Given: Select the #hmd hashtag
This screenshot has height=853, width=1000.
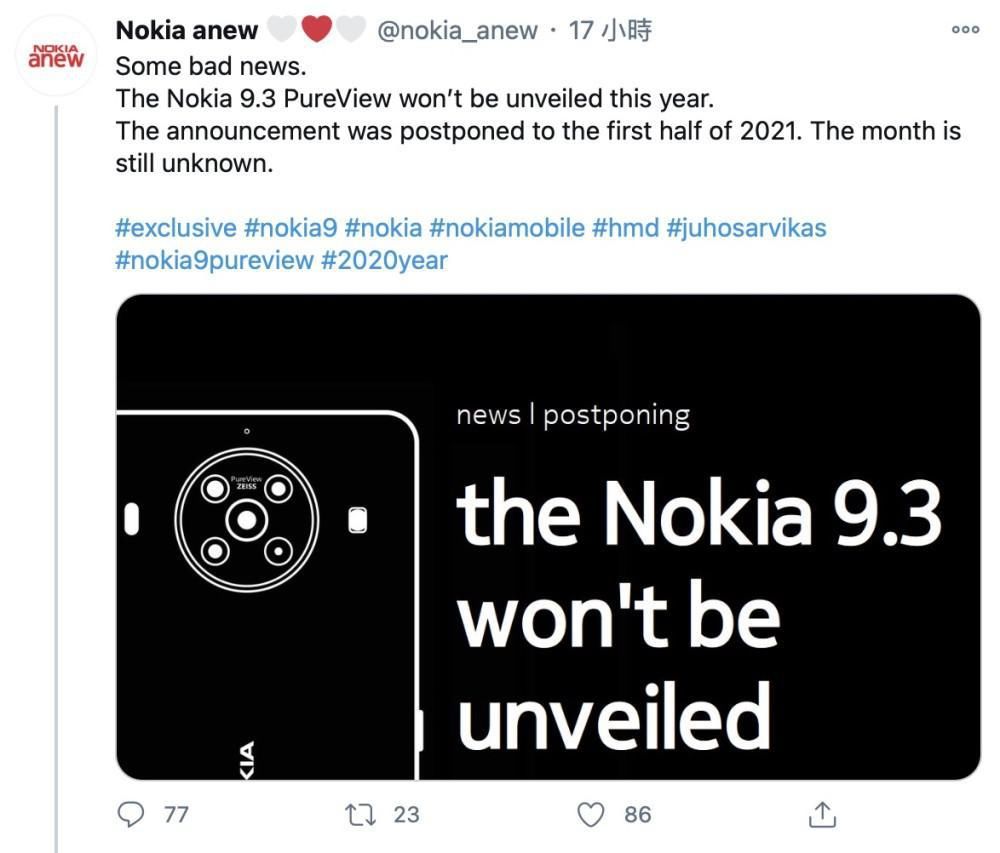Looking at the screenshot, I should (x=625, y=227).
